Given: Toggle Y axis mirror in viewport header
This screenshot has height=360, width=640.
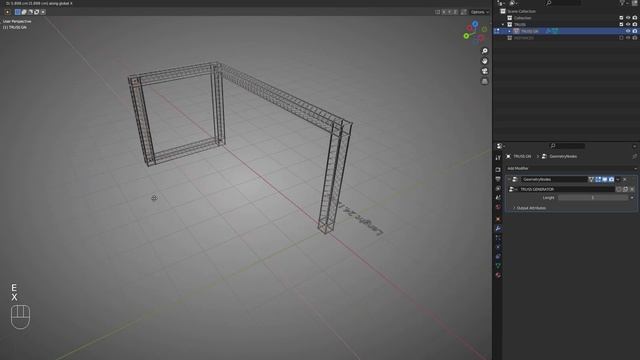Looking at the screenshot, I should click(x=449, y=12).
